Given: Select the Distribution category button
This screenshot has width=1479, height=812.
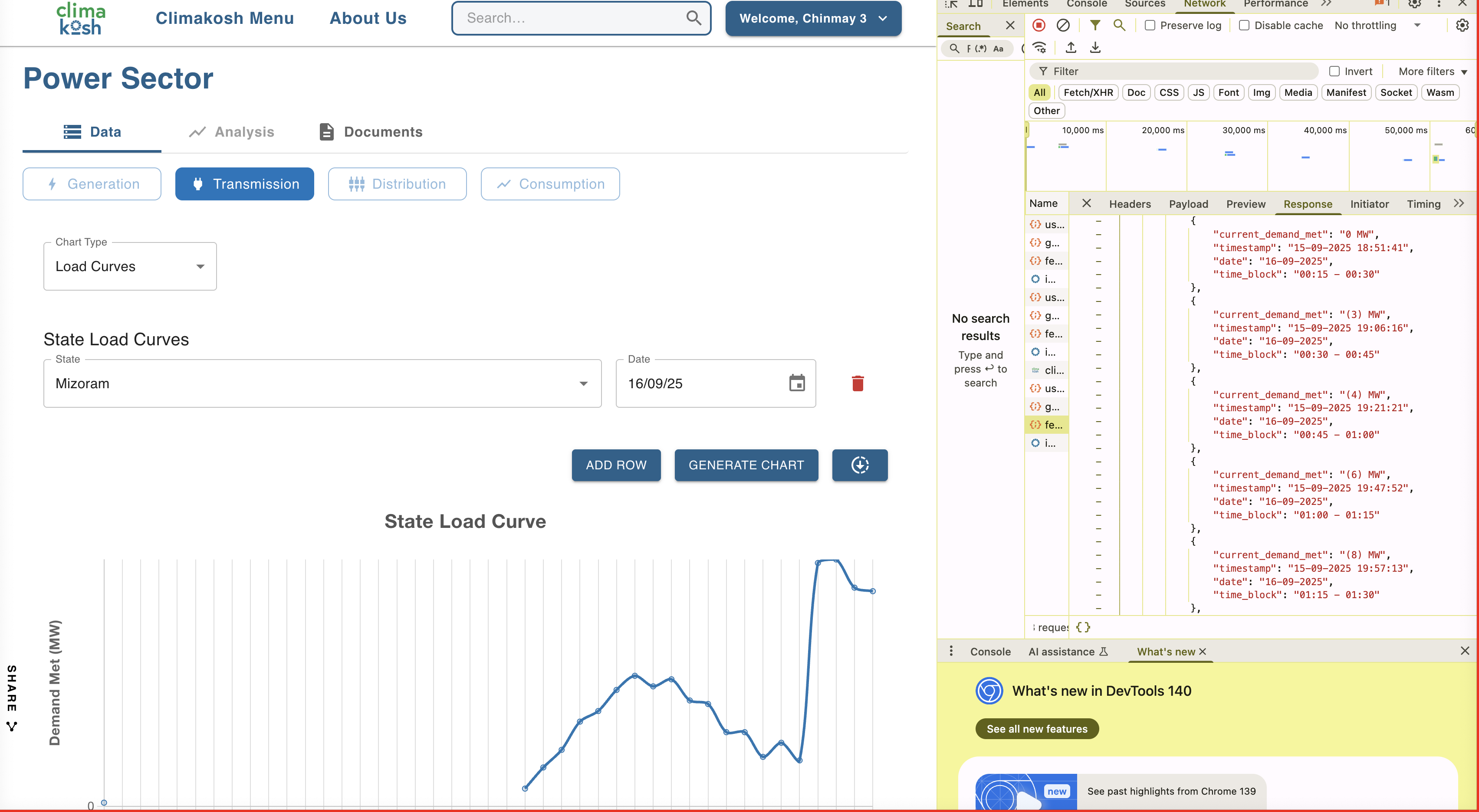Looking at the screenshot, I should (x=398, y=183).
